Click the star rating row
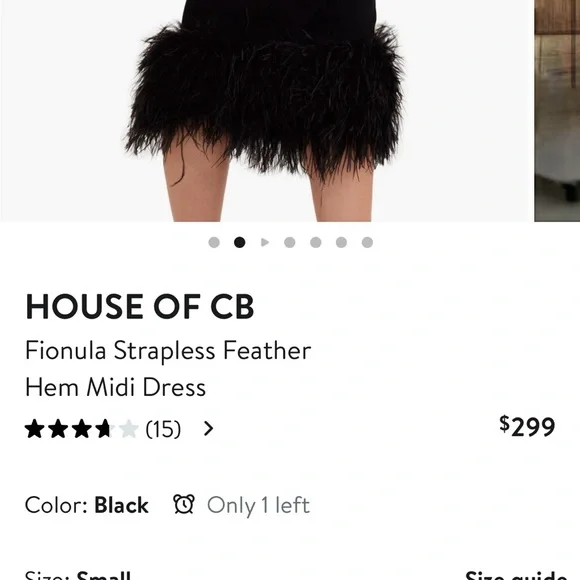 pos(81,429)
